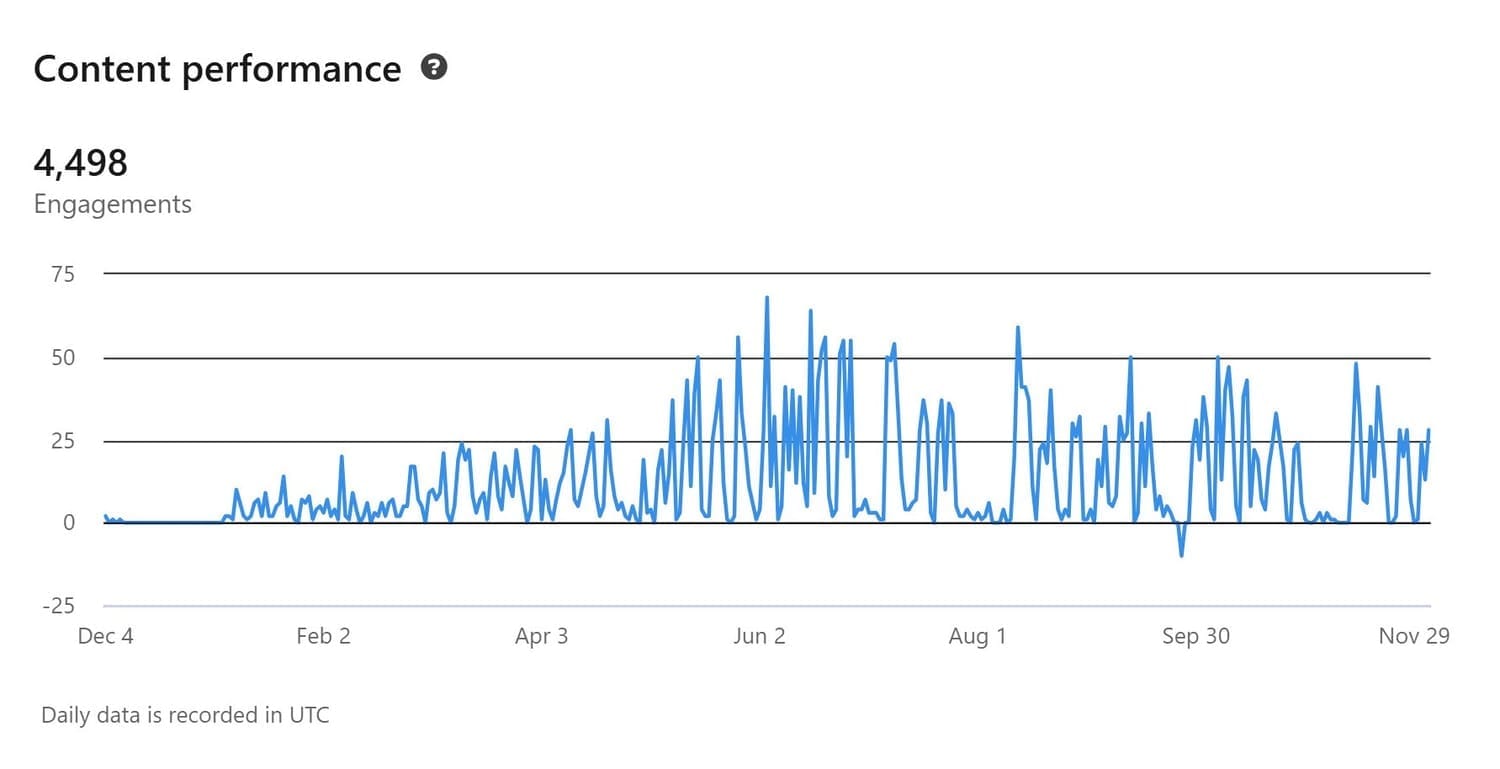Image resolution: width=1500 pixels, height=769 pixels.
Task: Click the 0 y-axis label
Action: click(68, 523)
